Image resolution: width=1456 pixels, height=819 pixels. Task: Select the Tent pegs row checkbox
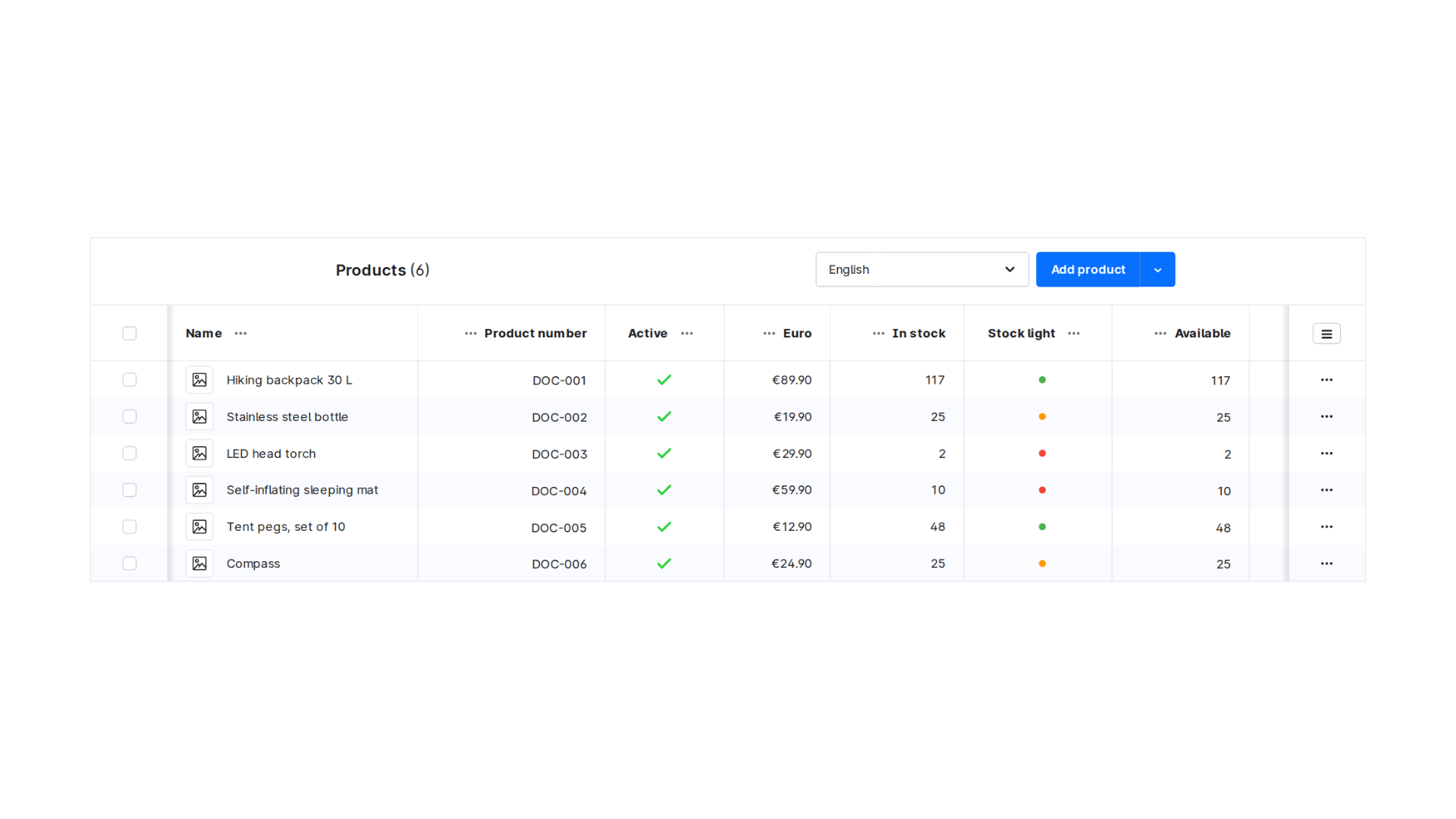tap(130, 526)
